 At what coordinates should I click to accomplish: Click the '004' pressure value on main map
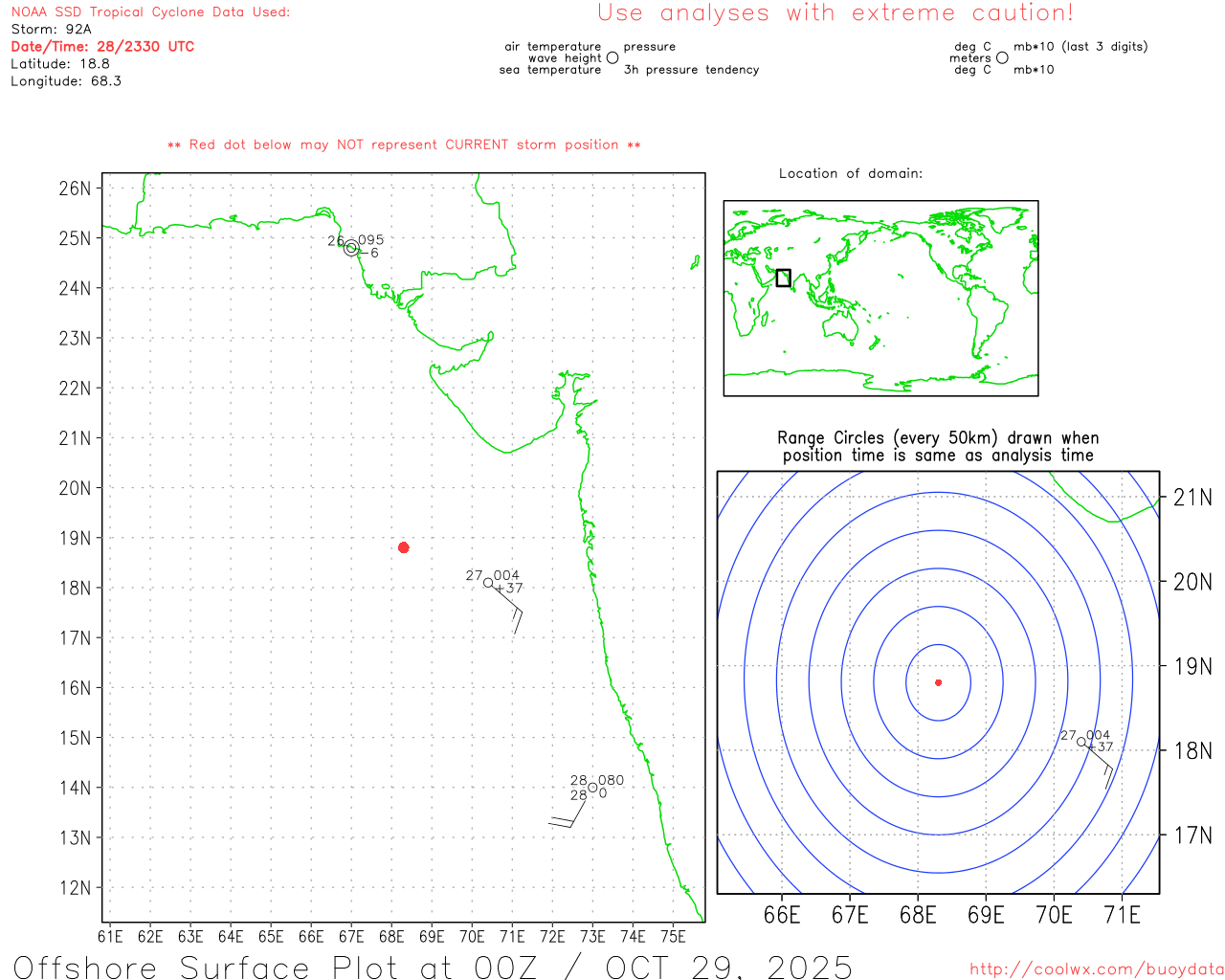[506, 576]
